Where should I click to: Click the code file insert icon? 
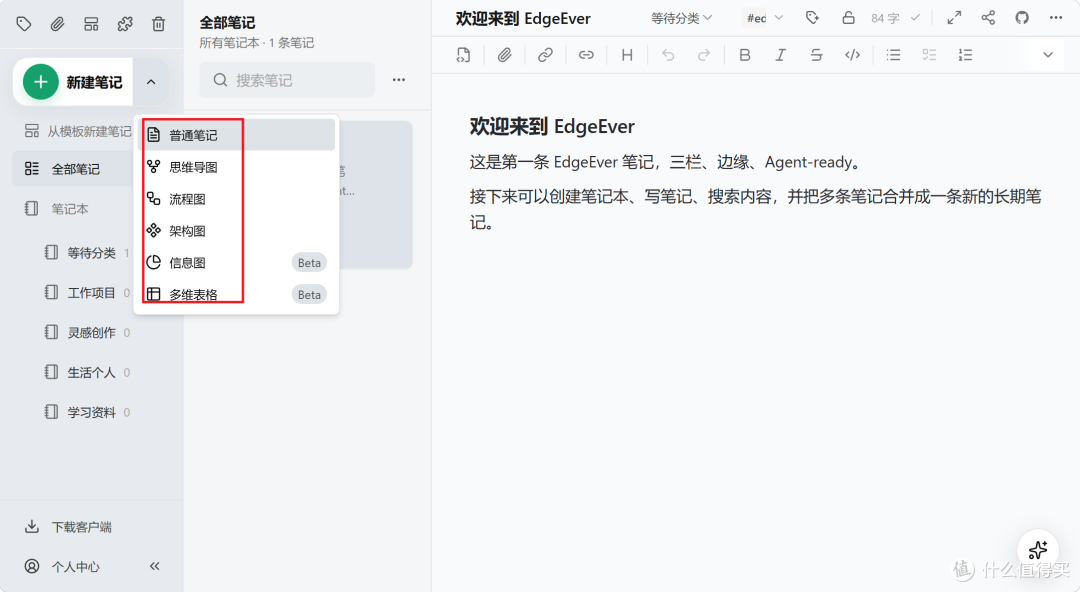(x=464, y=55)
